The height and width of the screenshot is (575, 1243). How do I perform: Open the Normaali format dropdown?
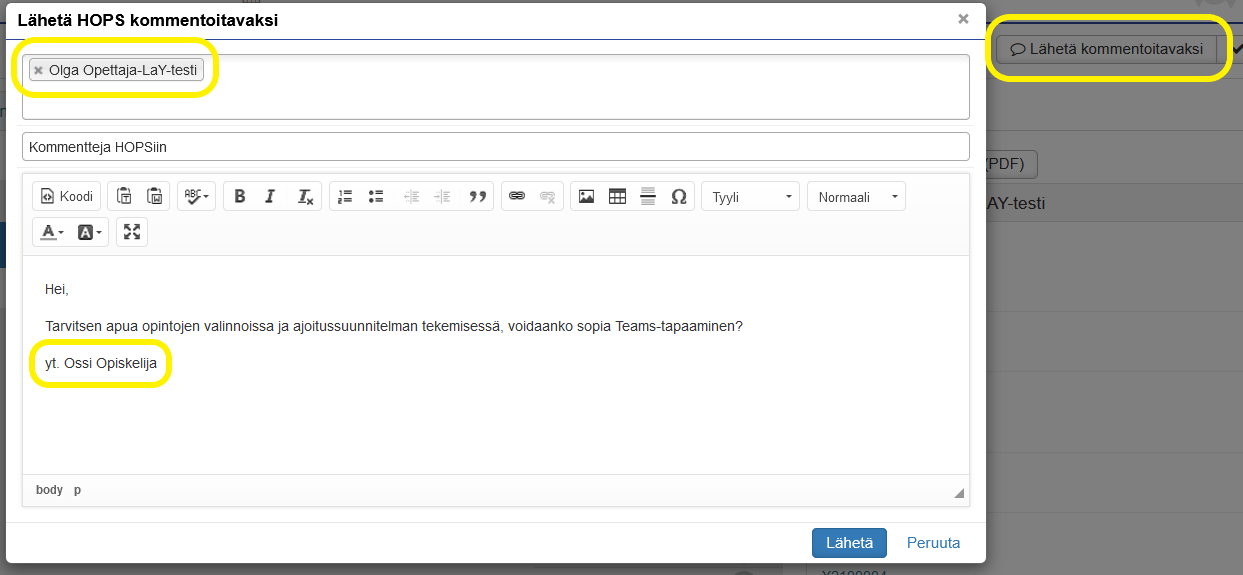[856, 196]
